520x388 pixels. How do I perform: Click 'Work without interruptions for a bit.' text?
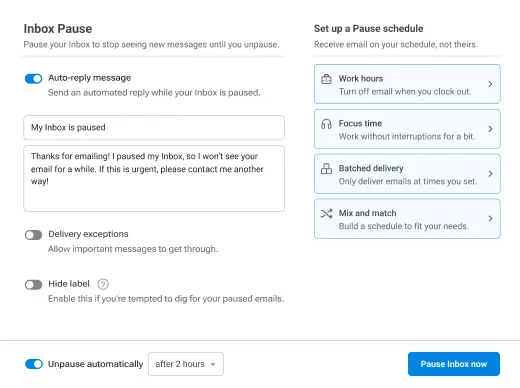point(407,137)
